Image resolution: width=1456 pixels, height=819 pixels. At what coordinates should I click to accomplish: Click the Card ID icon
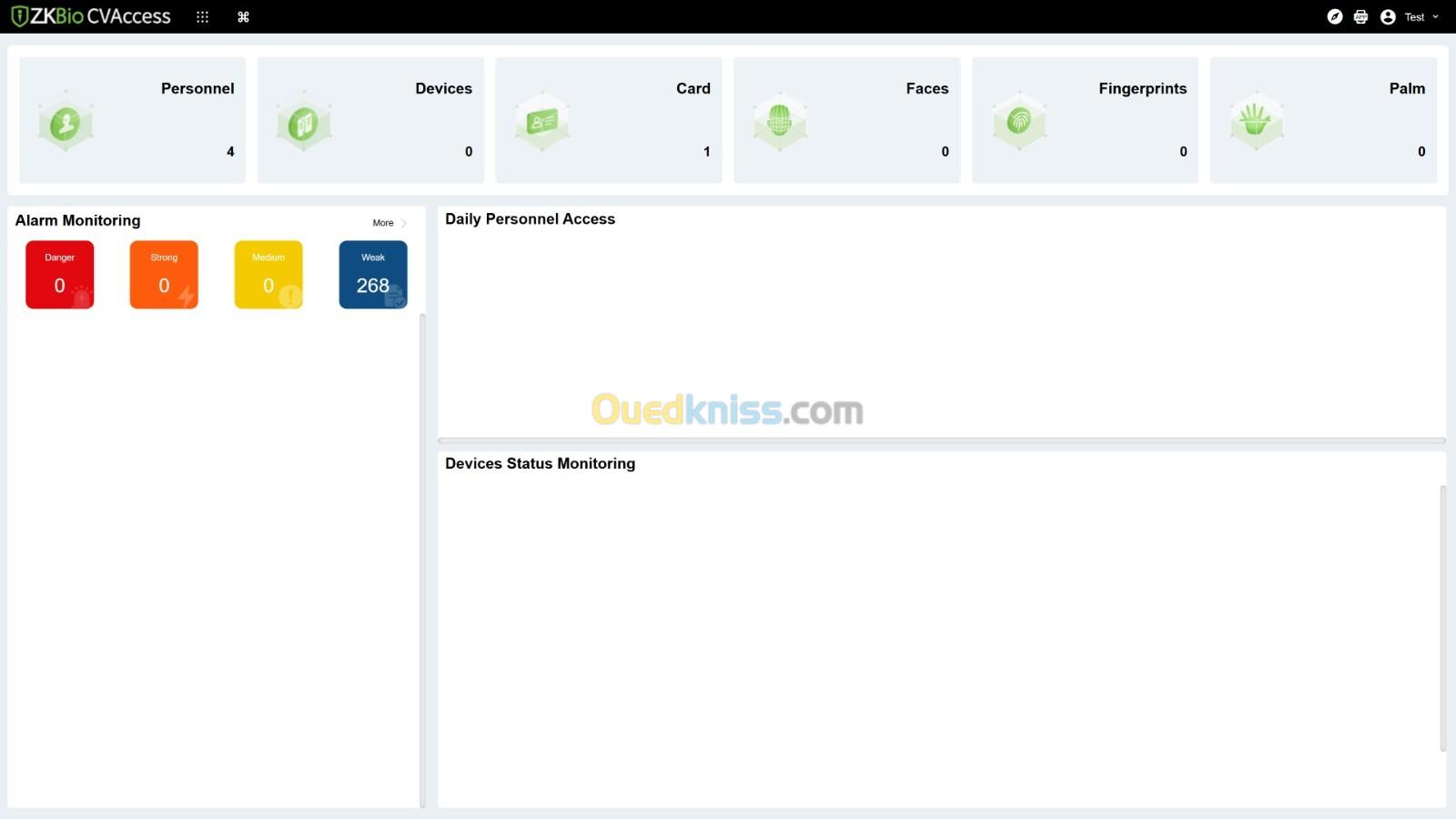point(542,120)
